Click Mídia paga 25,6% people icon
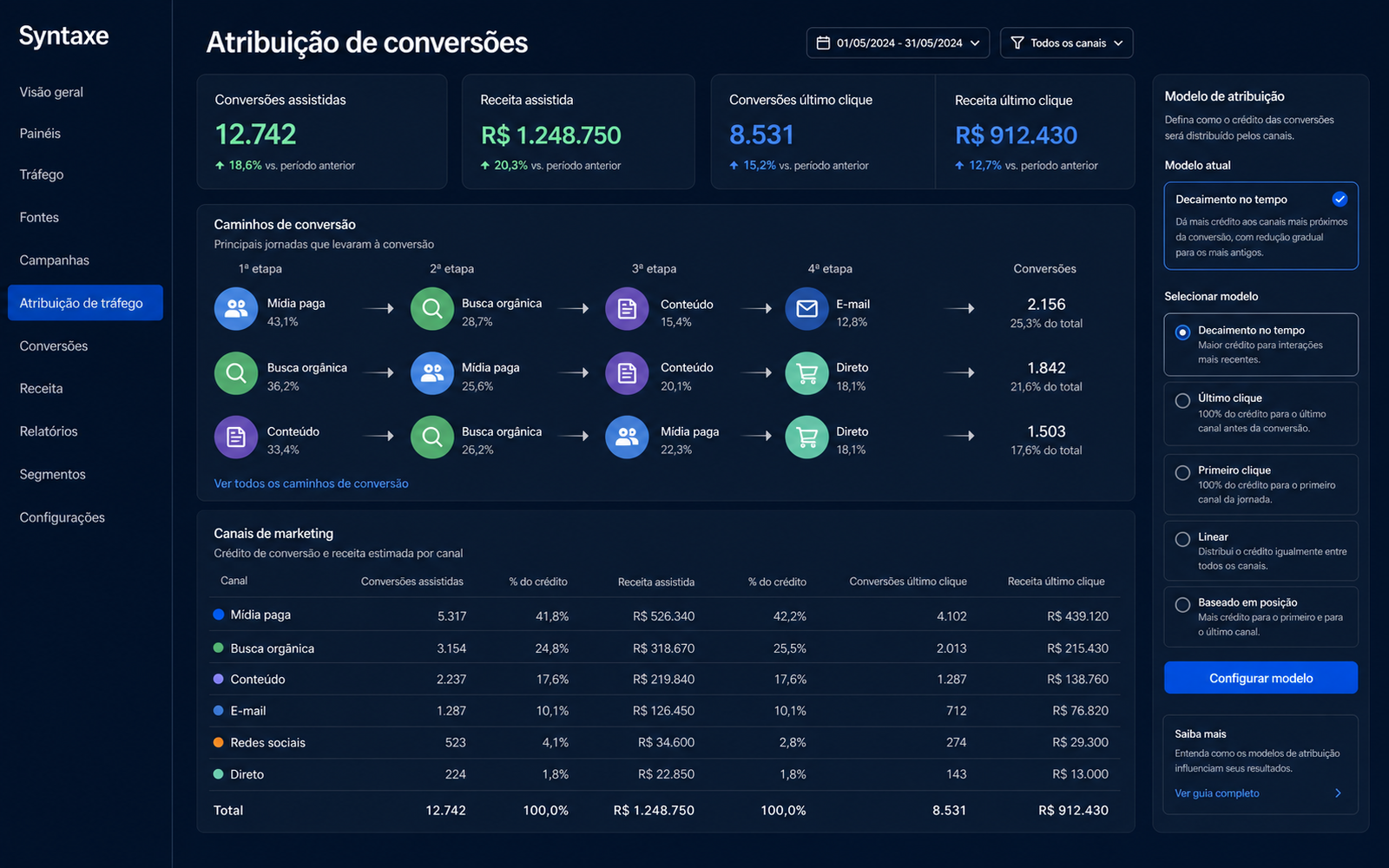Image resolution: width=1389 pixels, height=868 pixels. [432, 373]
